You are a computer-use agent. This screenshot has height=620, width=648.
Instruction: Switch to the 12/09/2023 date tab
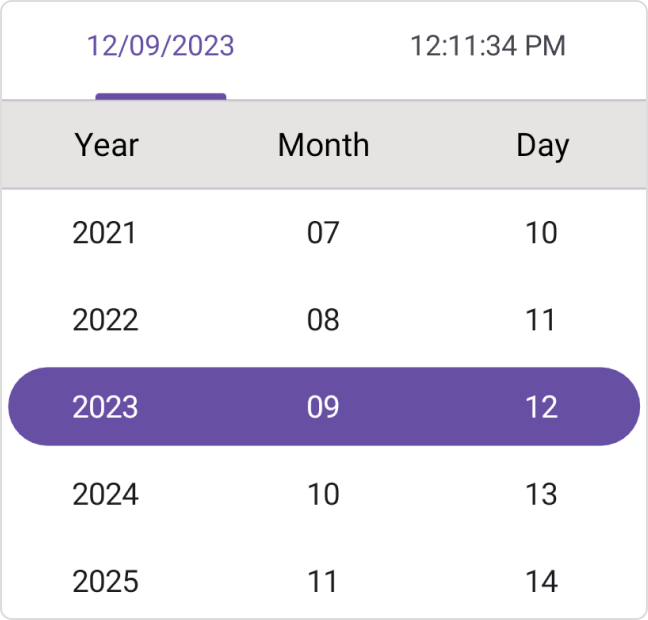[x=161, y=46]
